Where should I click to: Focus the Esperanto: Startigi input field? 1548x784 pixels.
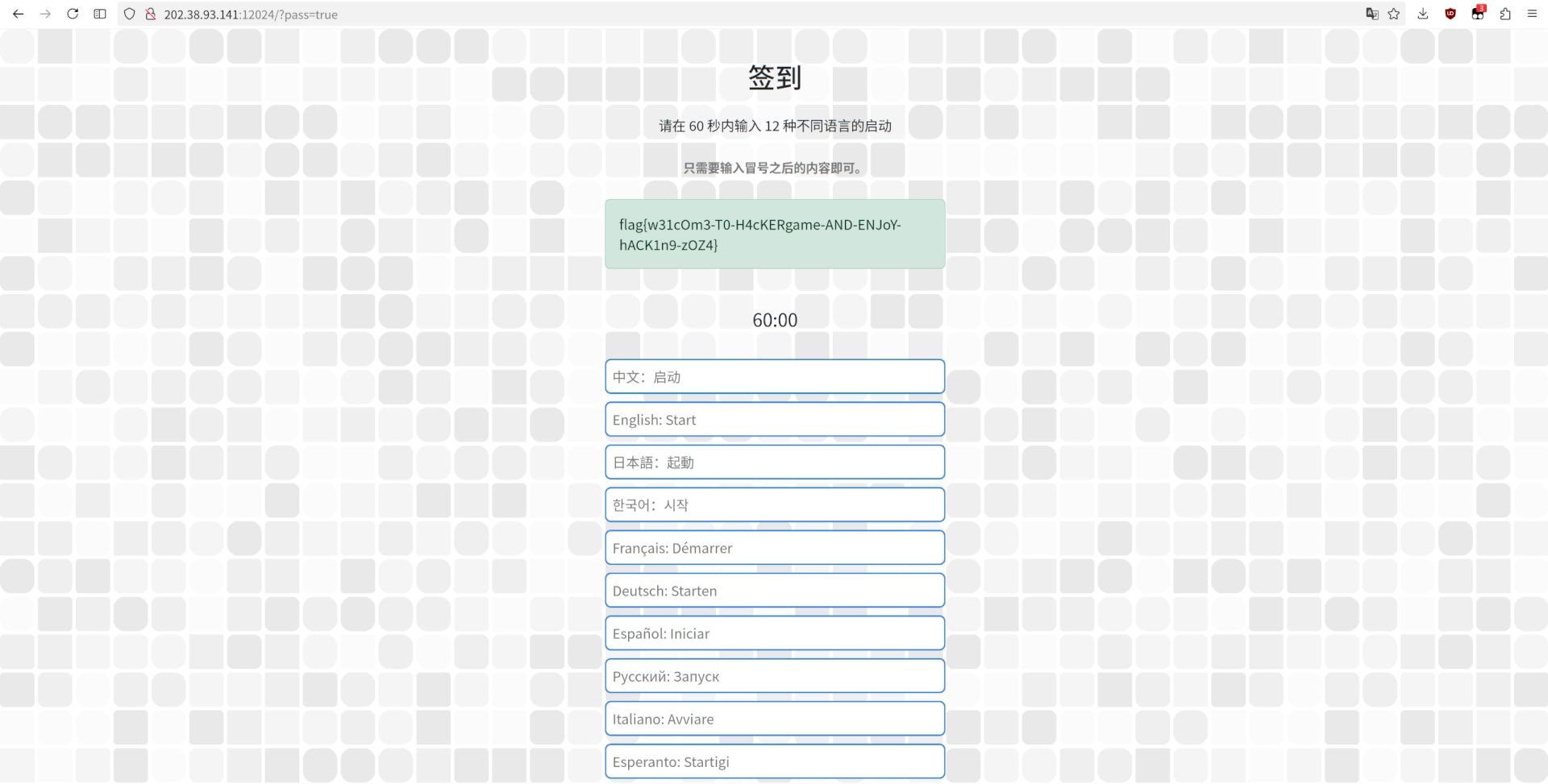pyautogui.click(x=775, y=761)
